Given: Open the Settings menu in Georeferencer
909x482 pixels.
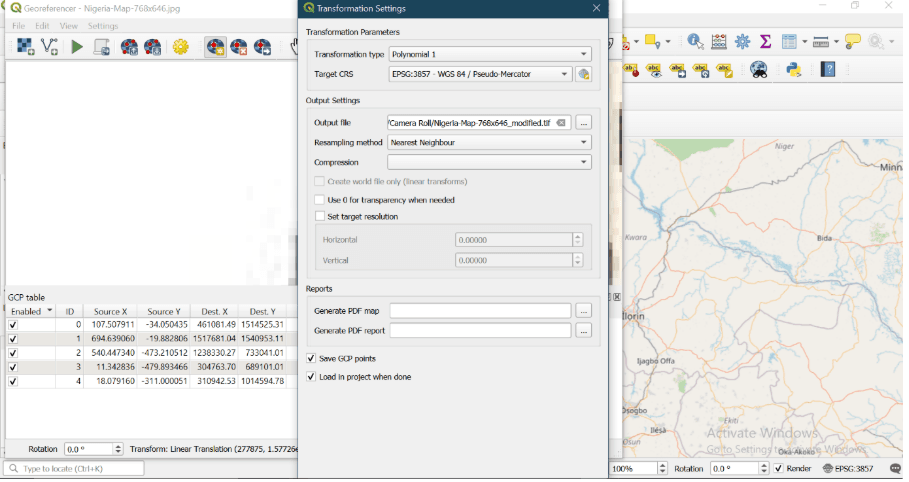Looking at the screenshot, I should (x=102, y=26).
